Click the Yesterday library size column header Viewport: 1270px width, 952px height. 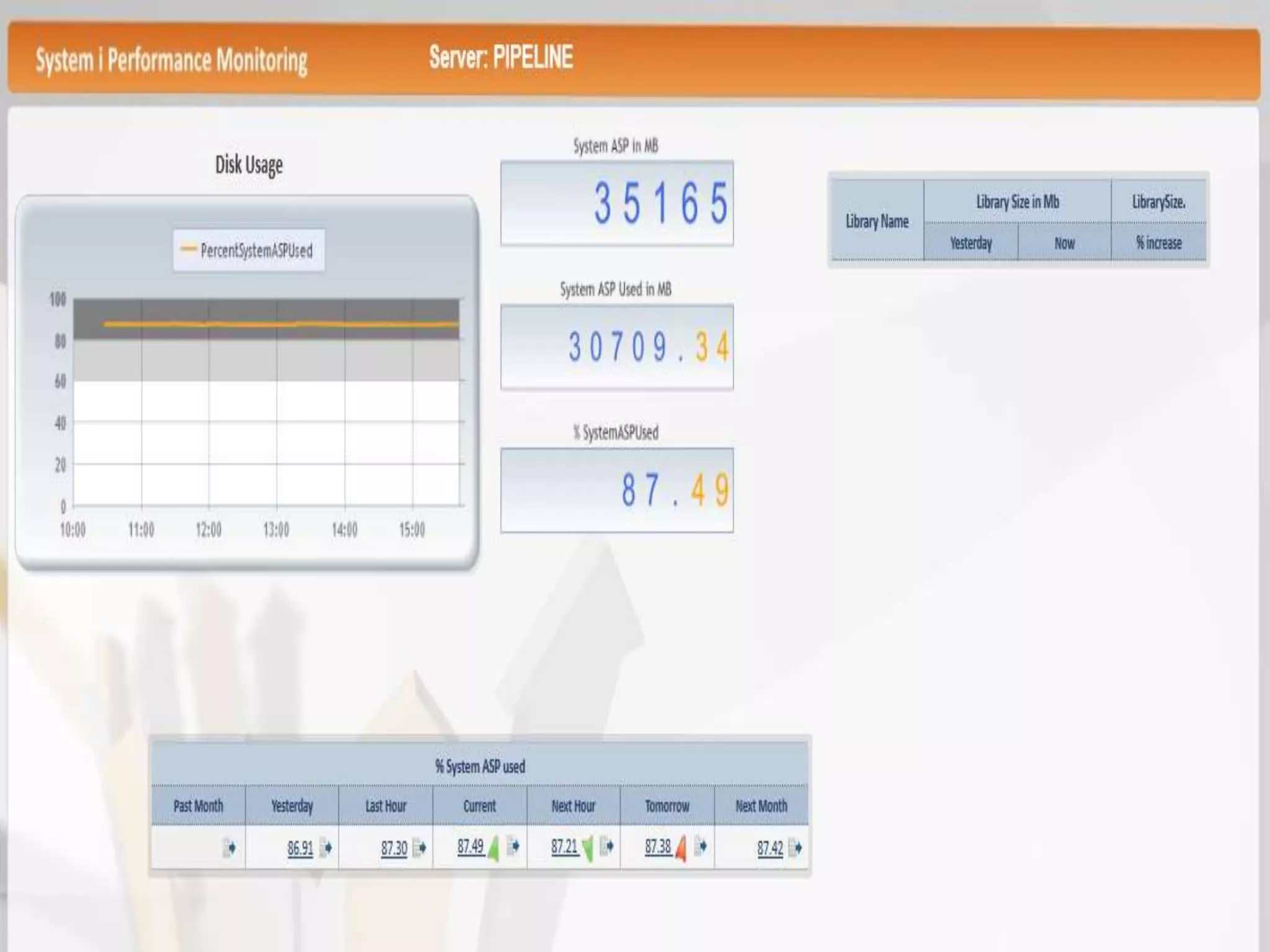click(970, 243)
